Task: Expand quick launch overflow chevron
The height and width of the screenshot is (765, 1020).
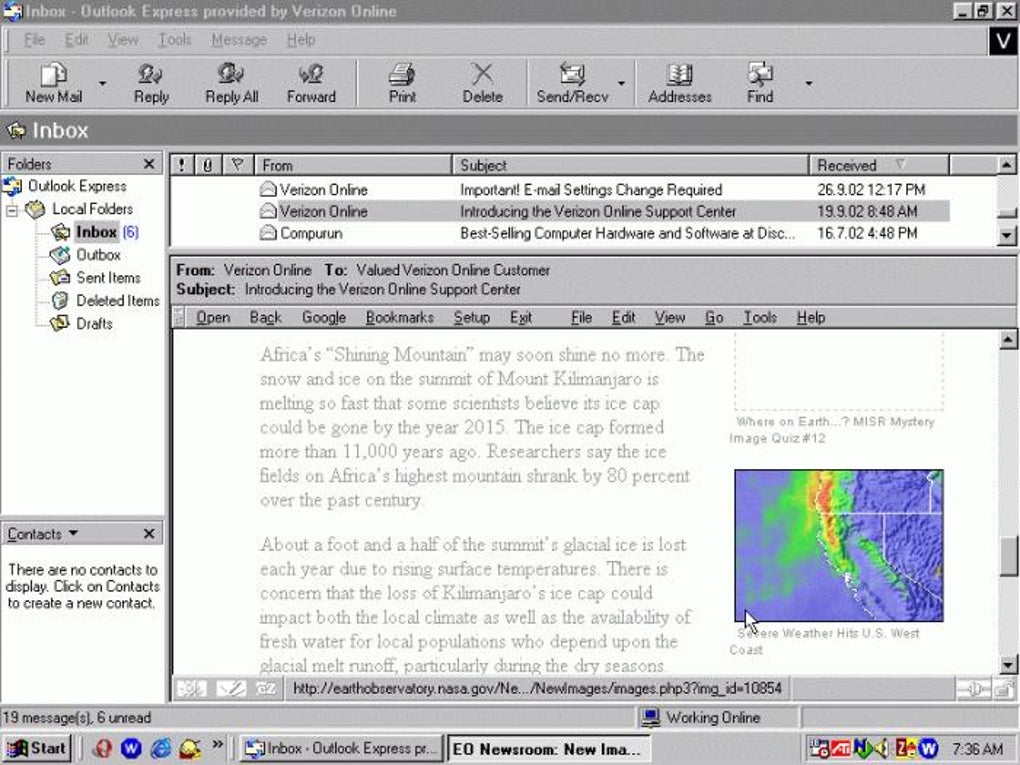Action: click(x=218, y=744)
